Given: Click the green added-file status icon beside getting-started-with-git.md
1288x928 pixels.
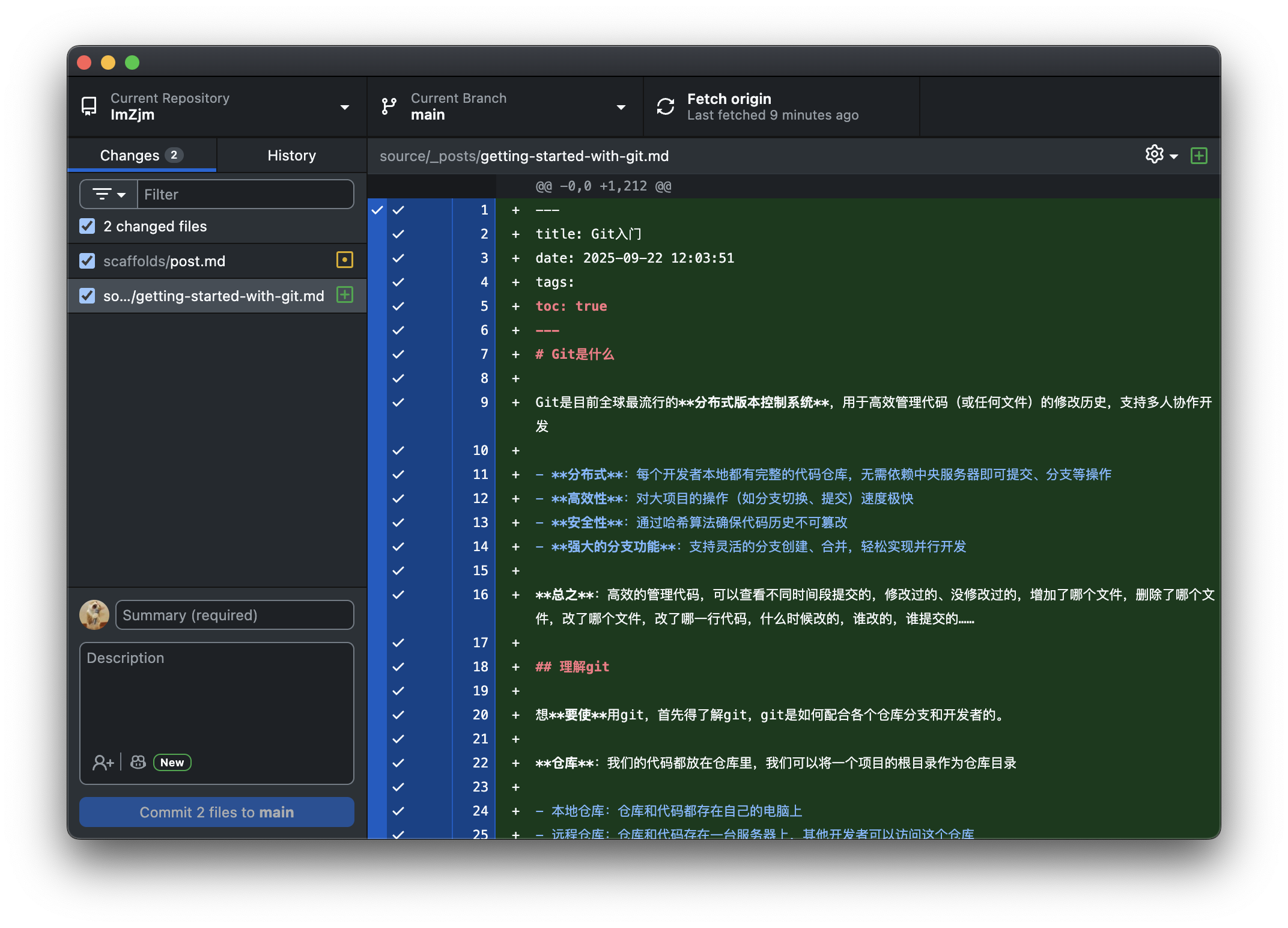Looking at the screenshot, I should (x=344, y=295).
